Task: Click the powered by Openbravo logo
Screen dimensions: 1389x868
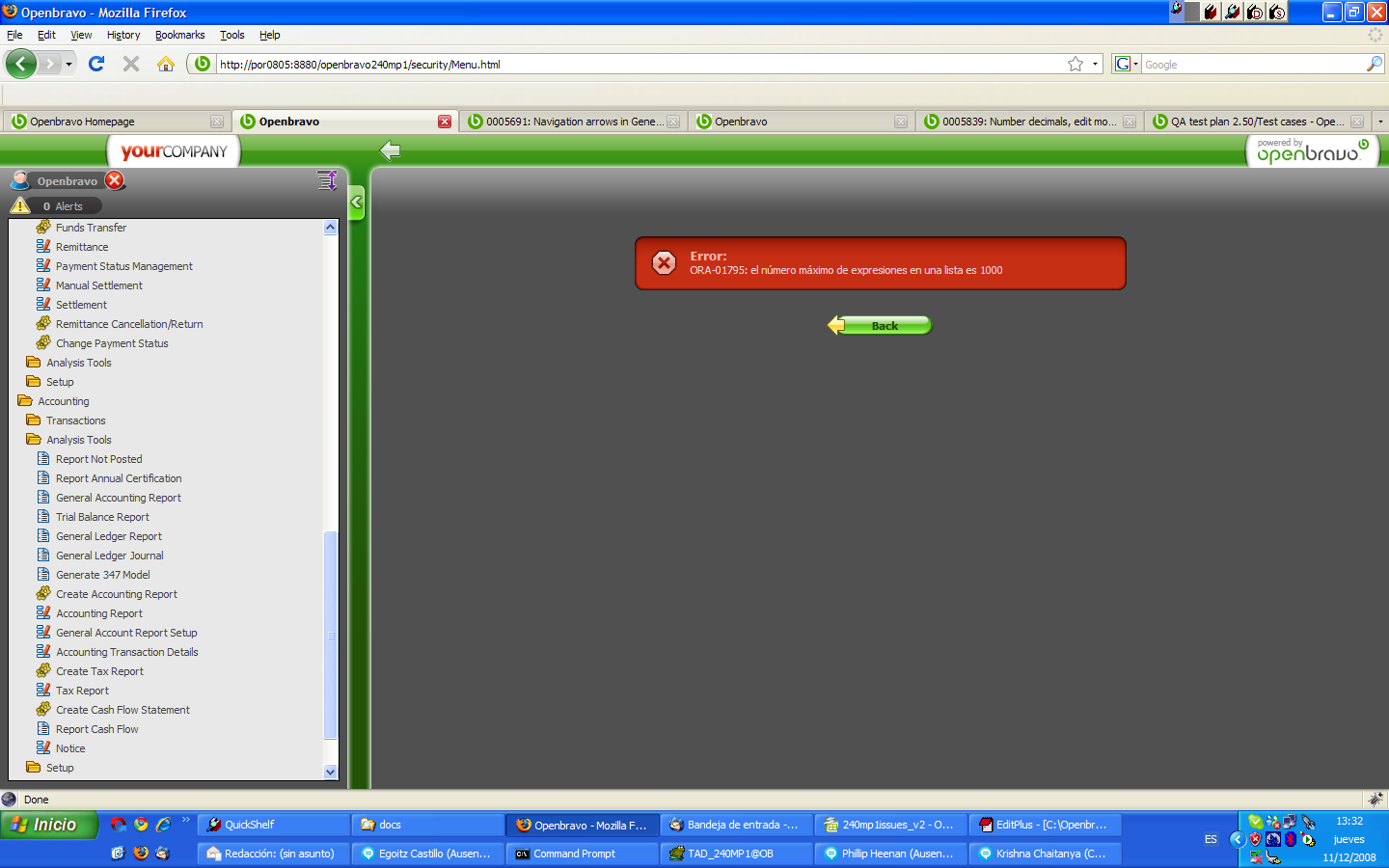Action: click(x=1313, y=150)
